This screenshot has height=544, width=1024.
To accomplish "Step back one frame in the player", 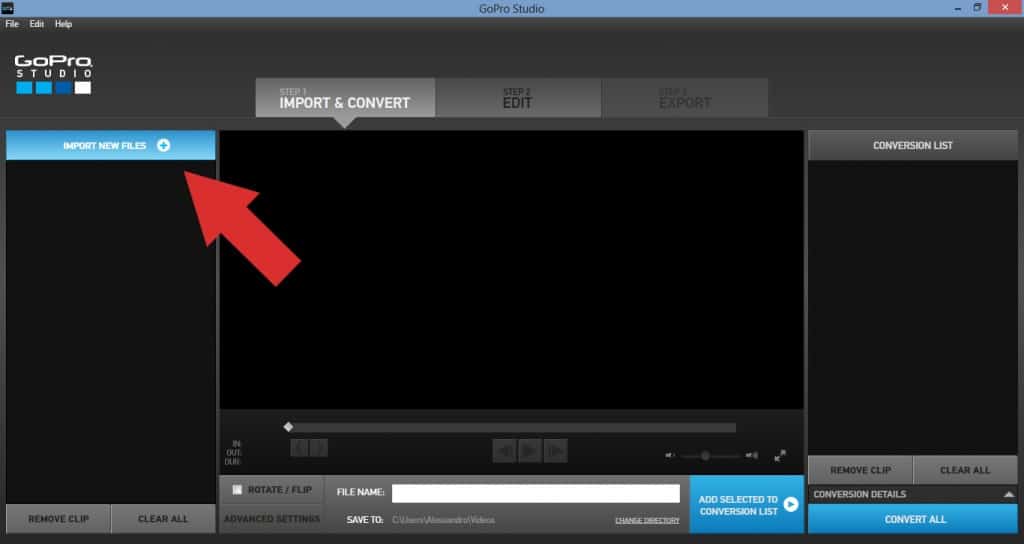I will (x=505, y=451).
